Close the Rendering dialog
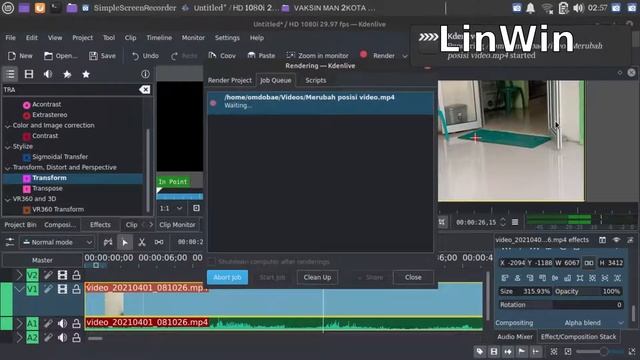640x360 pixels. coord(413,277)
